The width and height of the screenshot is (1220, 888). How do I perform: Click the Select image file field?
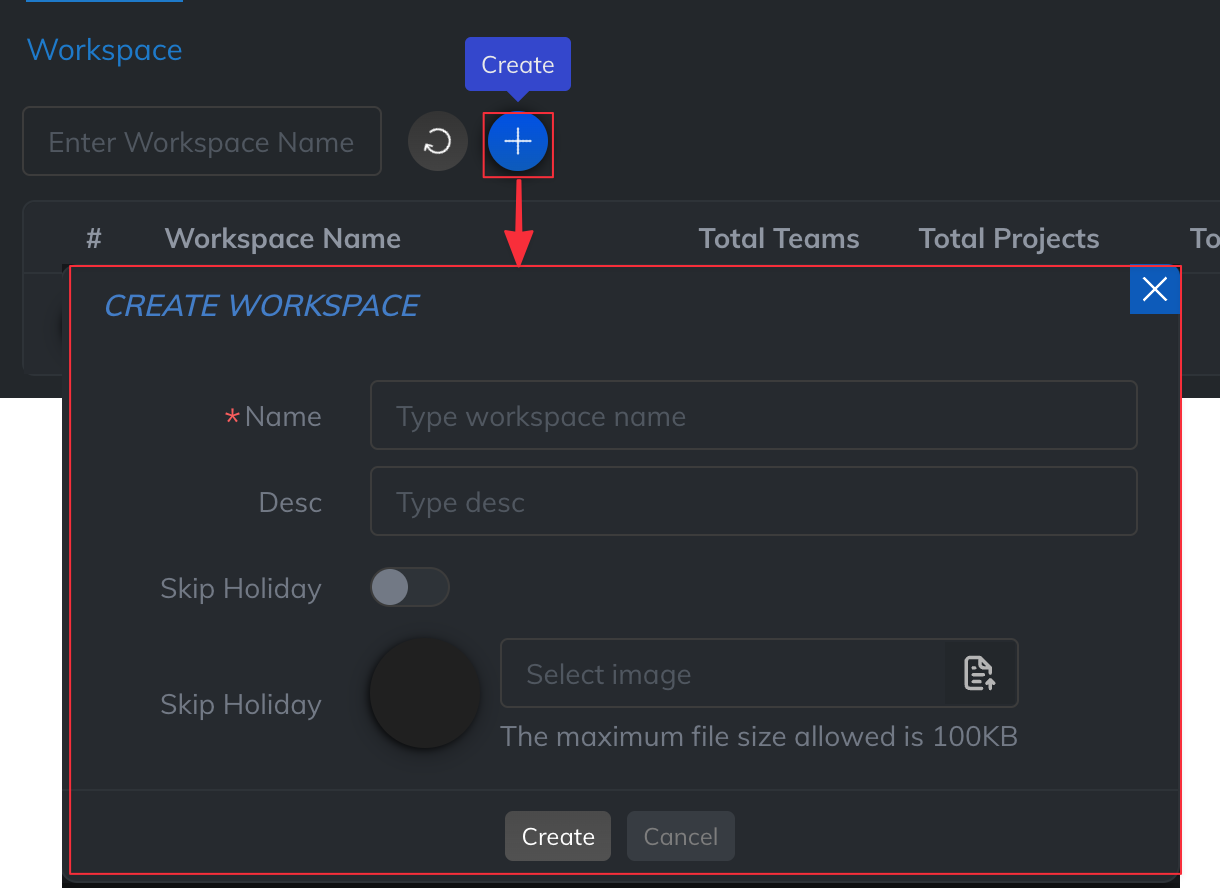pyautogui.click(x=723, y=674)
